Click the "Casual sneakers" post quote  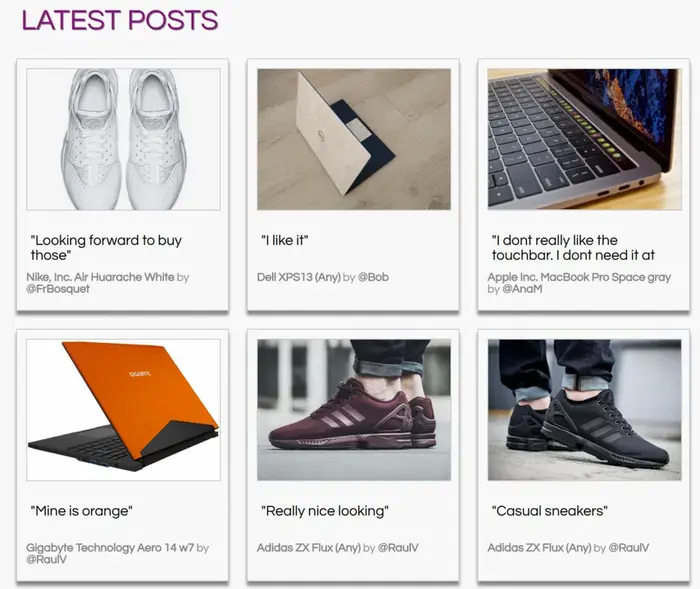(x=549, y=511)
